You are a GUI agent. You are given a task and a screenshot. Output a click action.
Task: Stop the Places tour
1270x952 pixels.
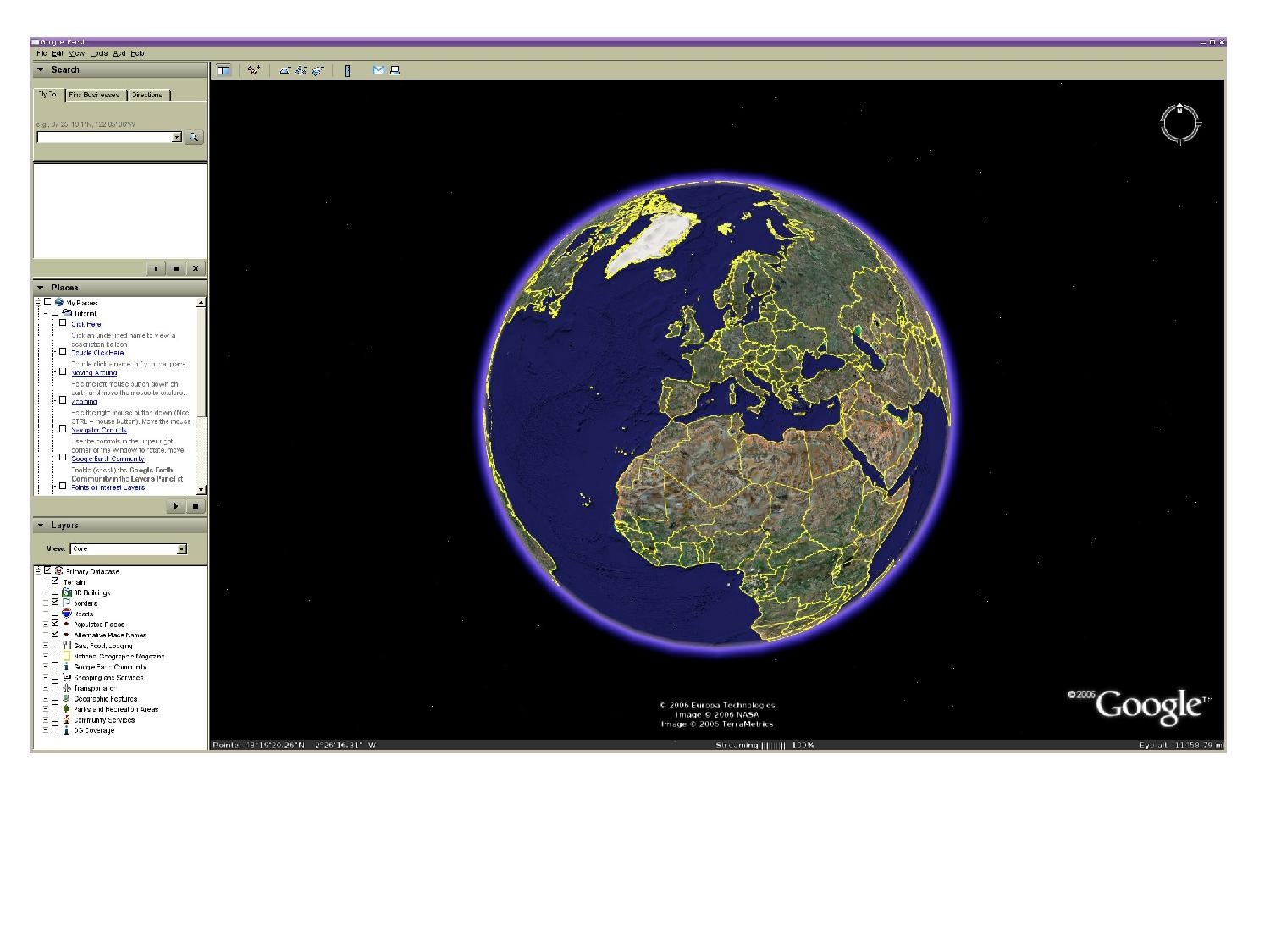tap(195, 506)
